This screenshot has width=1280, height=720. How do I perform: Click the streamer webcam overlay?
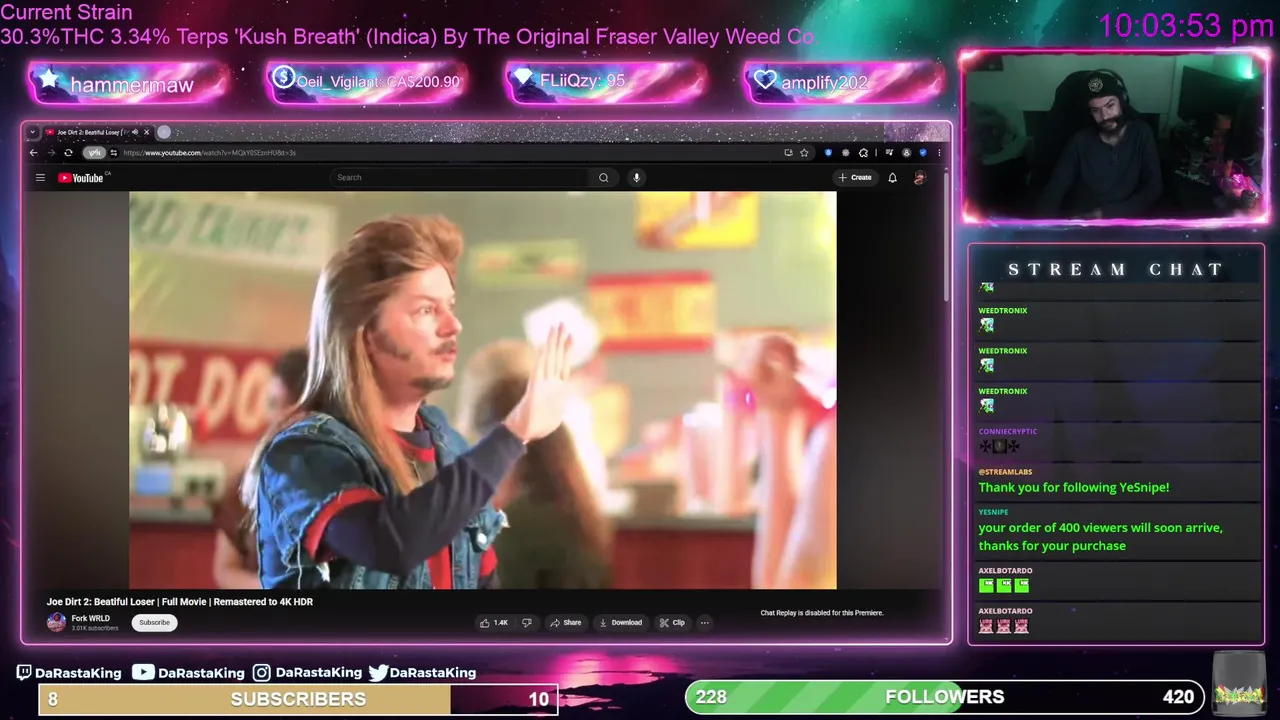click(x=1114, y=137)
